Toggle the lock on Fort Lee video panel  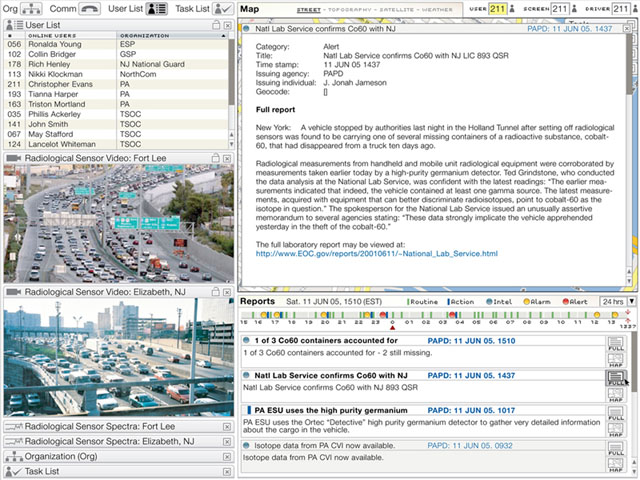click(x=216, y=158)
